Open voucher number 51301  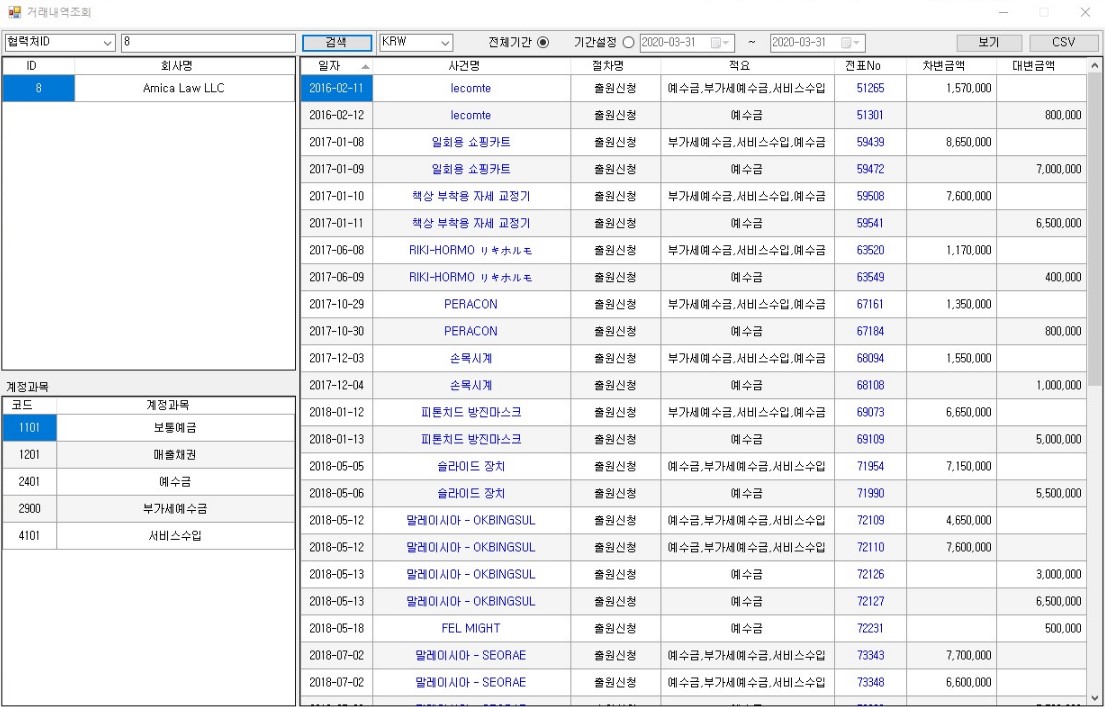[x=870, y=115]
